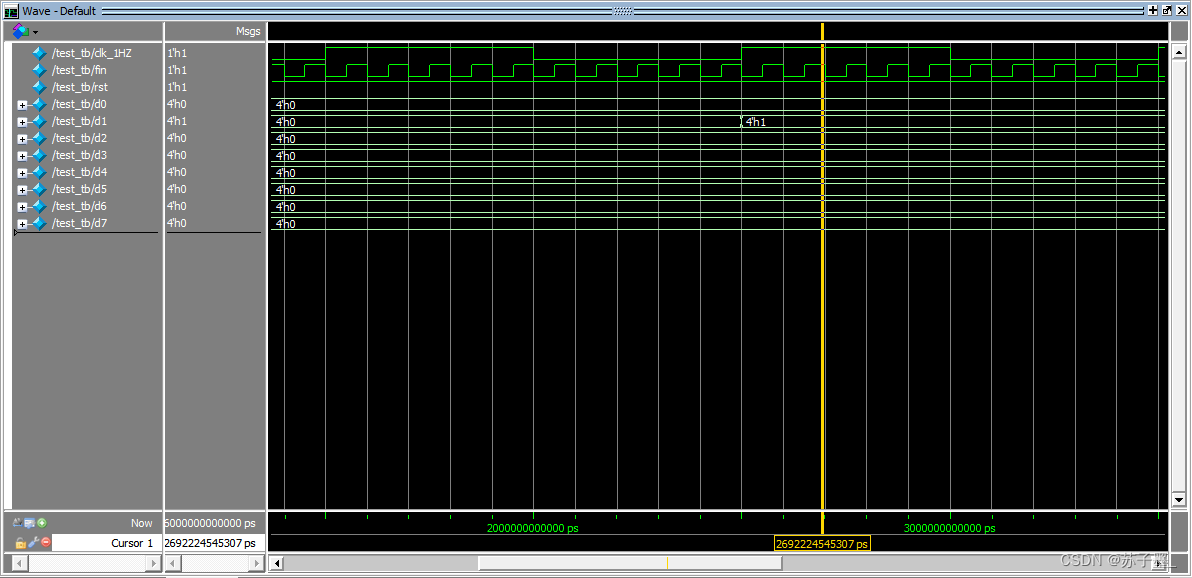Image resolution: width=1192 pixels, height=578 pixels.
Task: Click the green insert cursor icon
Action: pos(42,522)
